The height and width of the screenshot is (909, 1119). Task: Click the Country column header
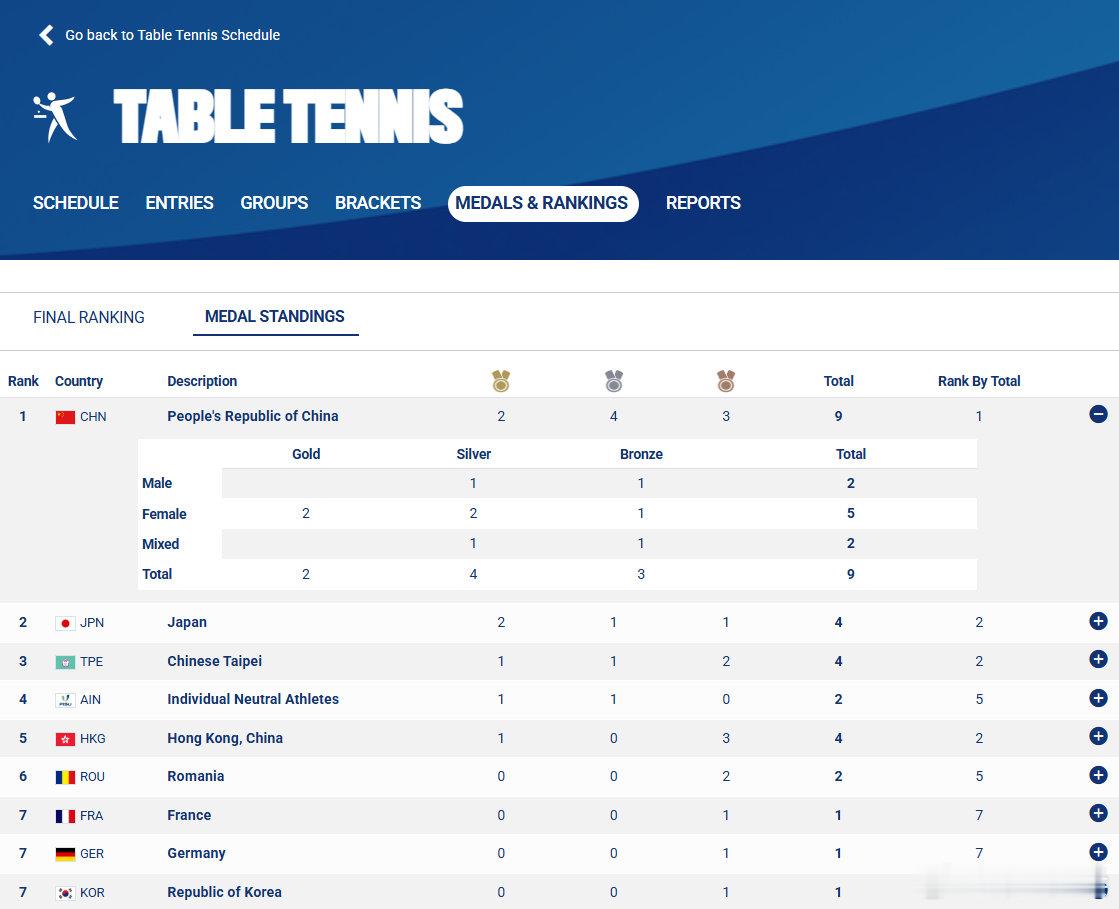coord(79,381)
